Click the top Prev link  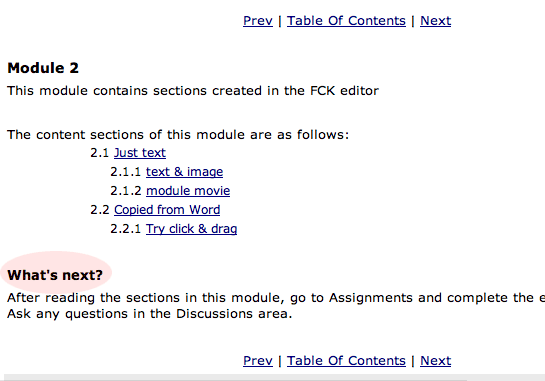(x=258, y=21)
